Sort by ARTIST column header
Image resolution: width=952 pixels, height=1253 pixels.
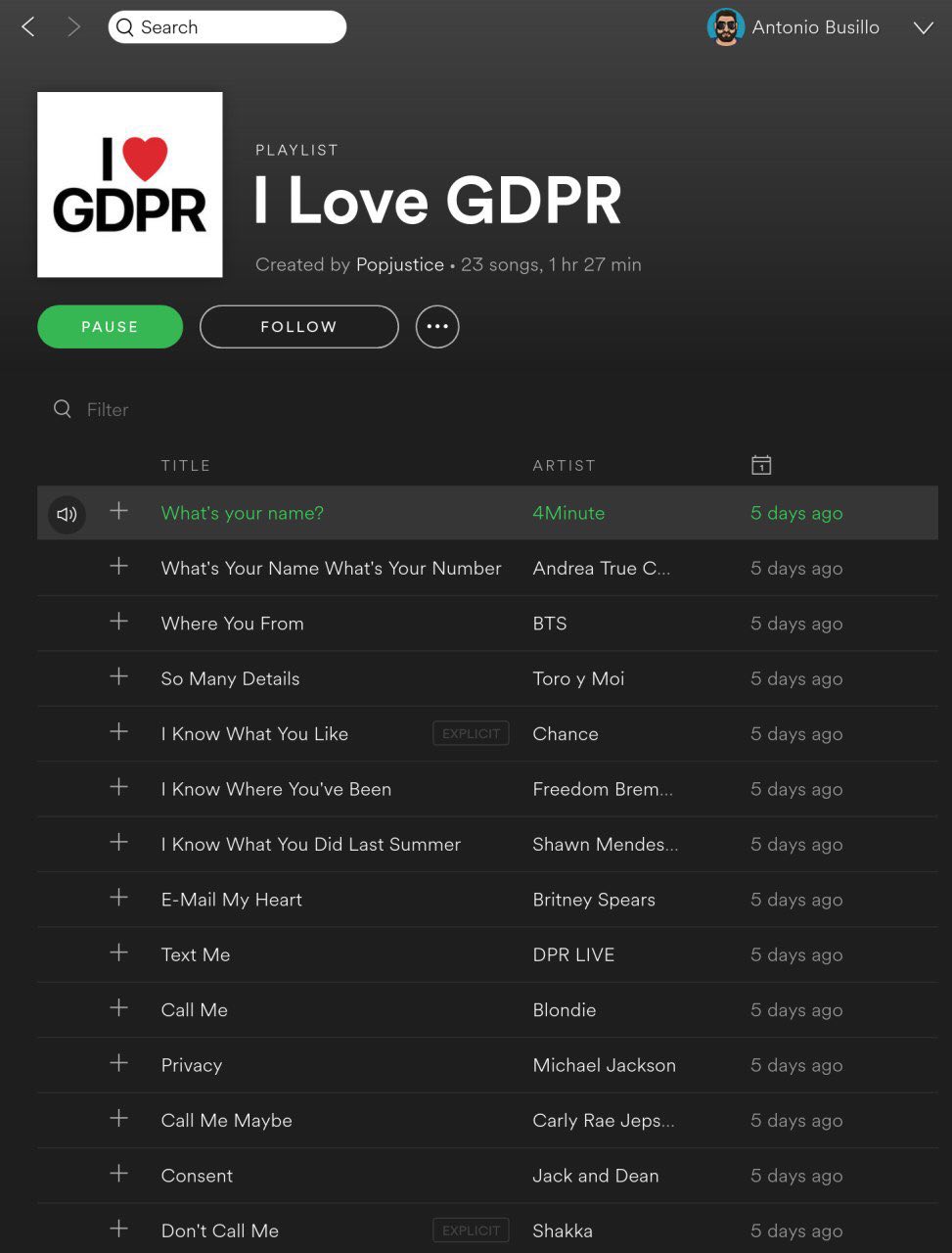564,466
